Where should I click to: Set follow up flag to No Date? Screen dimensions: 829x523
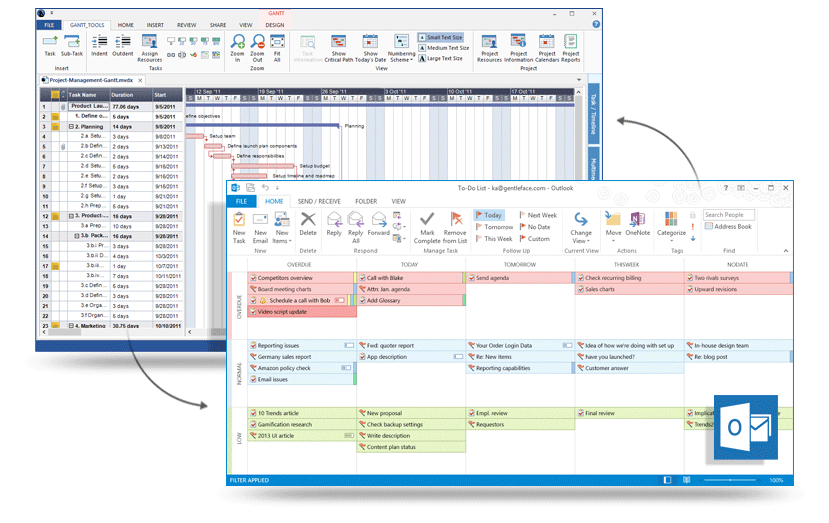535,227
